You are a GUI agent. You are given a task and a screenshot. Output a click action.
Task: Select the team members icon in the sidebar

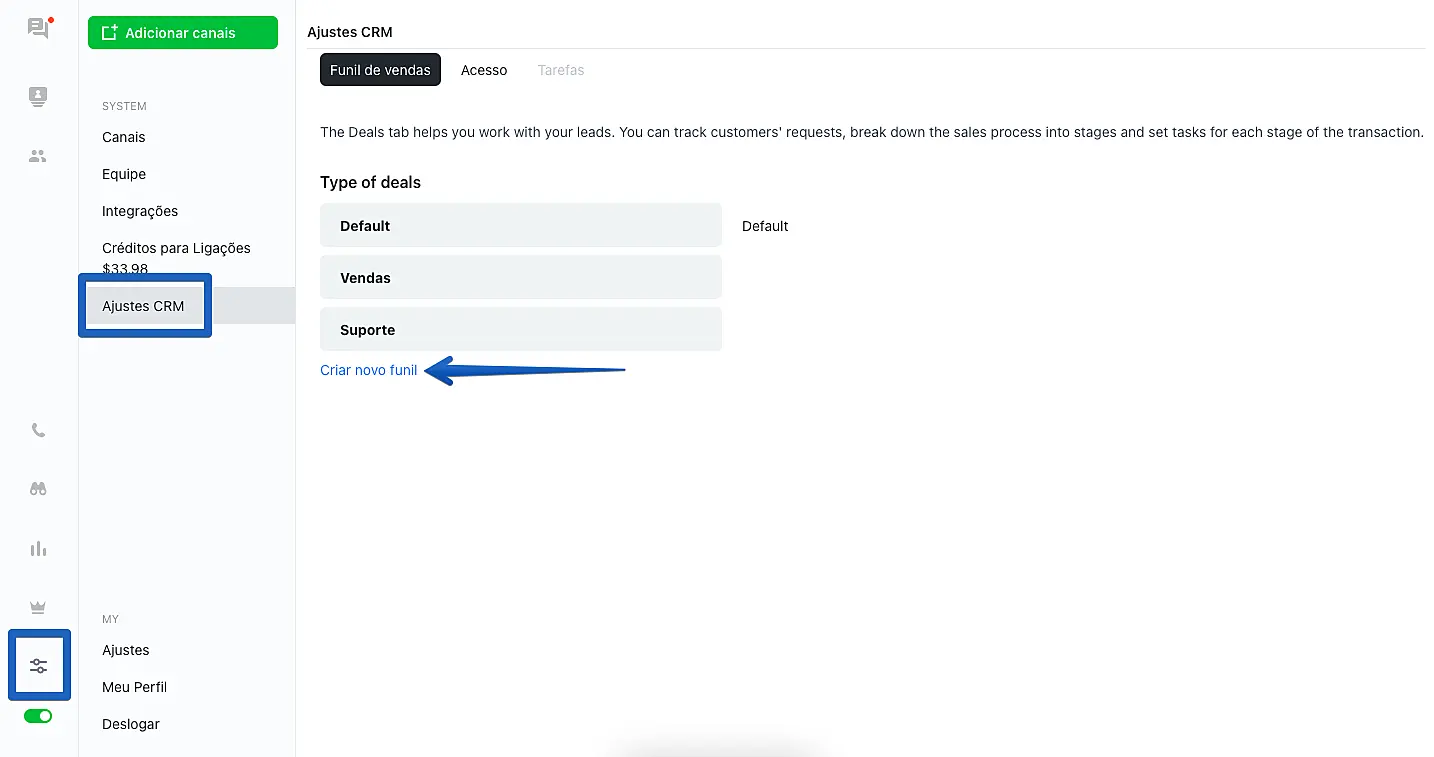tap(37, 156)
